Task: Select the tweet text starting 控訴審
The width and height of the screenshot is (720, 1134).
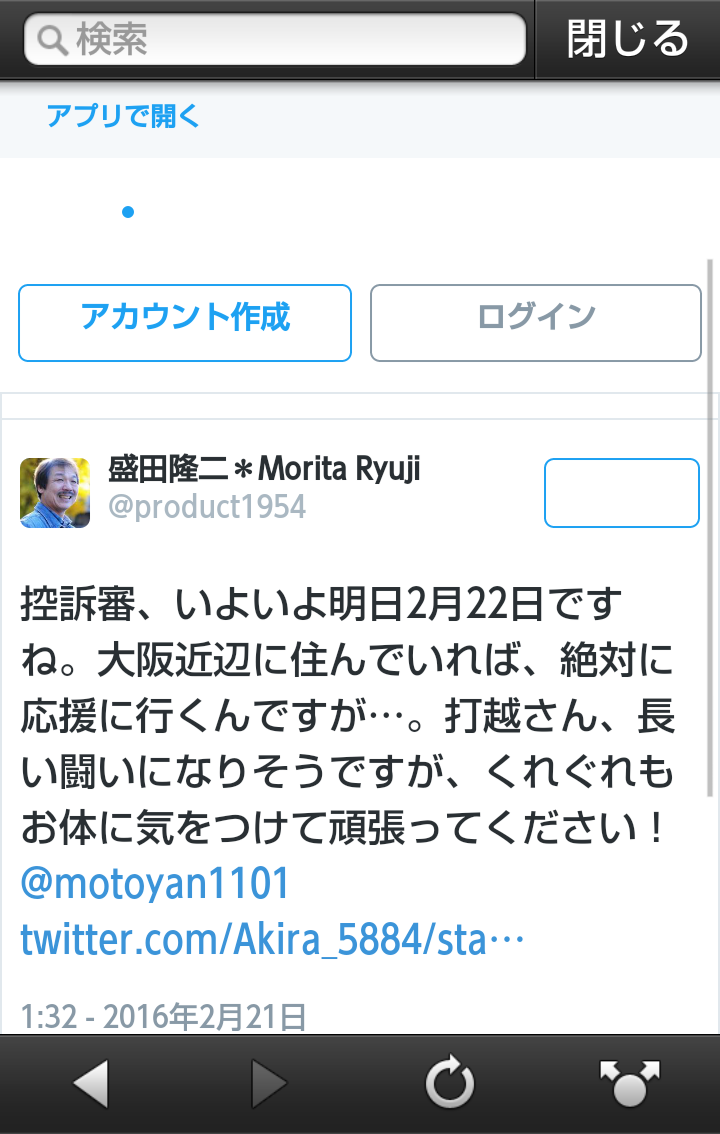Action: coord(347,715)
